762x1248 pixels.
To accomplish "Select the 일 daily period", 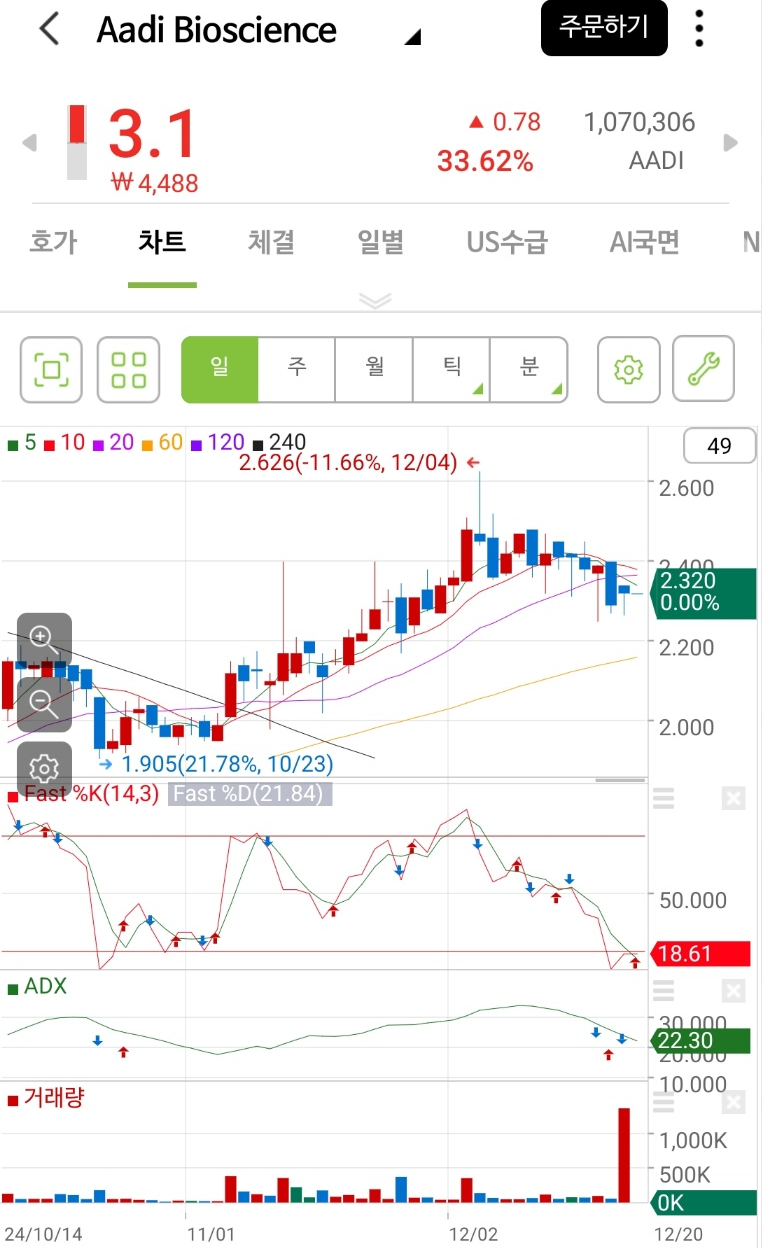I will click(220, 370).
